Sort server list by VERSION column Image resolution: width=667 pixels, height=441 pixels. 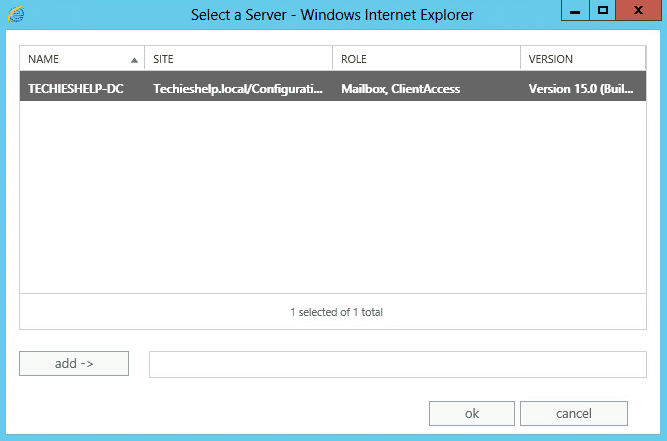tap(550, 59)
